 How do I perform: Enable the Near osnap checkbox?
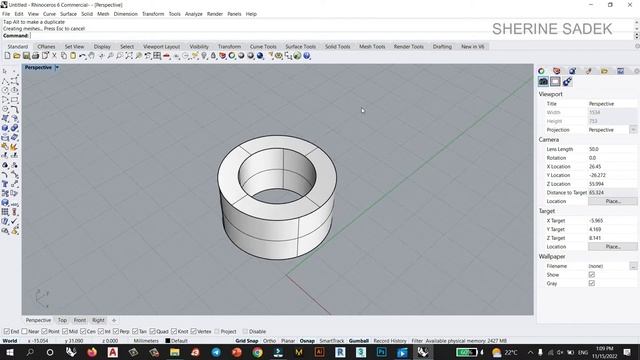tap(24, 331)
